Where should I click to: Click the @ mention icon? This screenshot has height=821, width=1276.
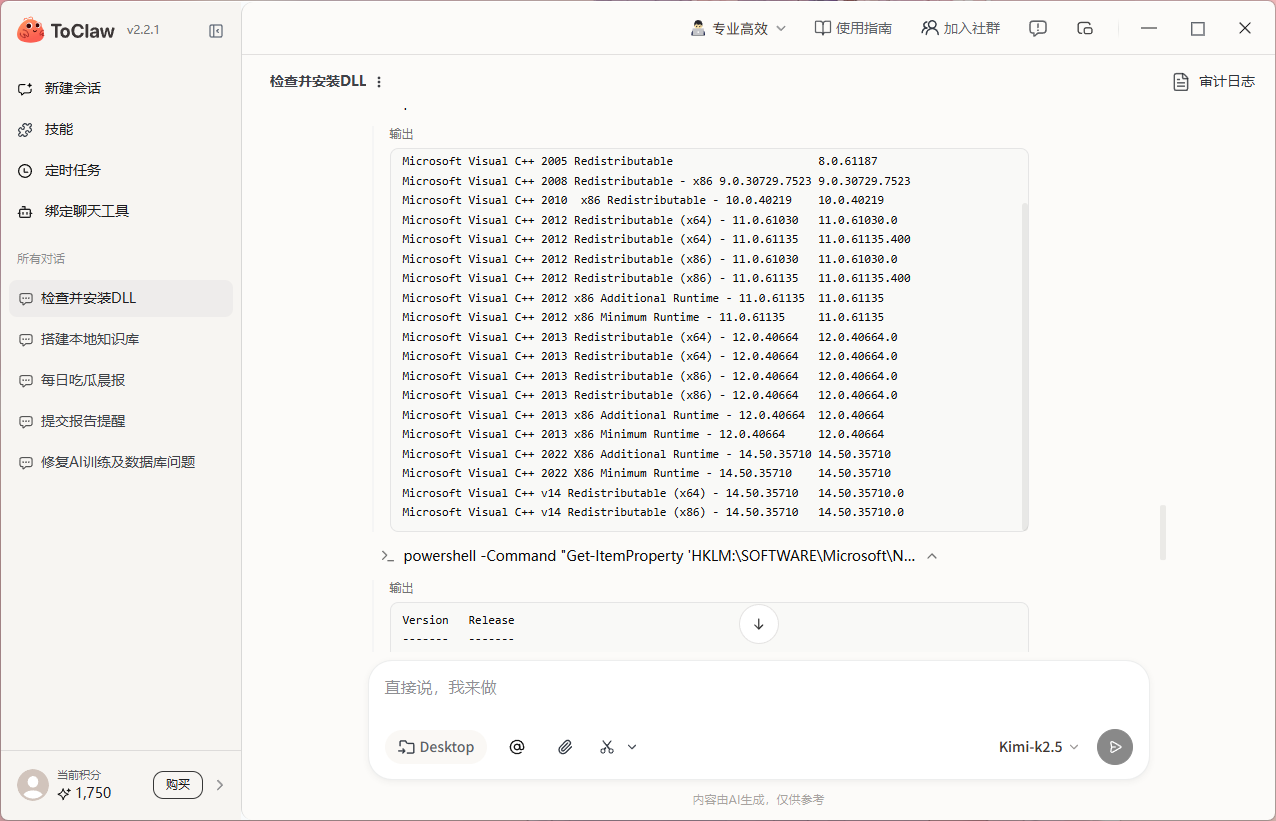517,747
